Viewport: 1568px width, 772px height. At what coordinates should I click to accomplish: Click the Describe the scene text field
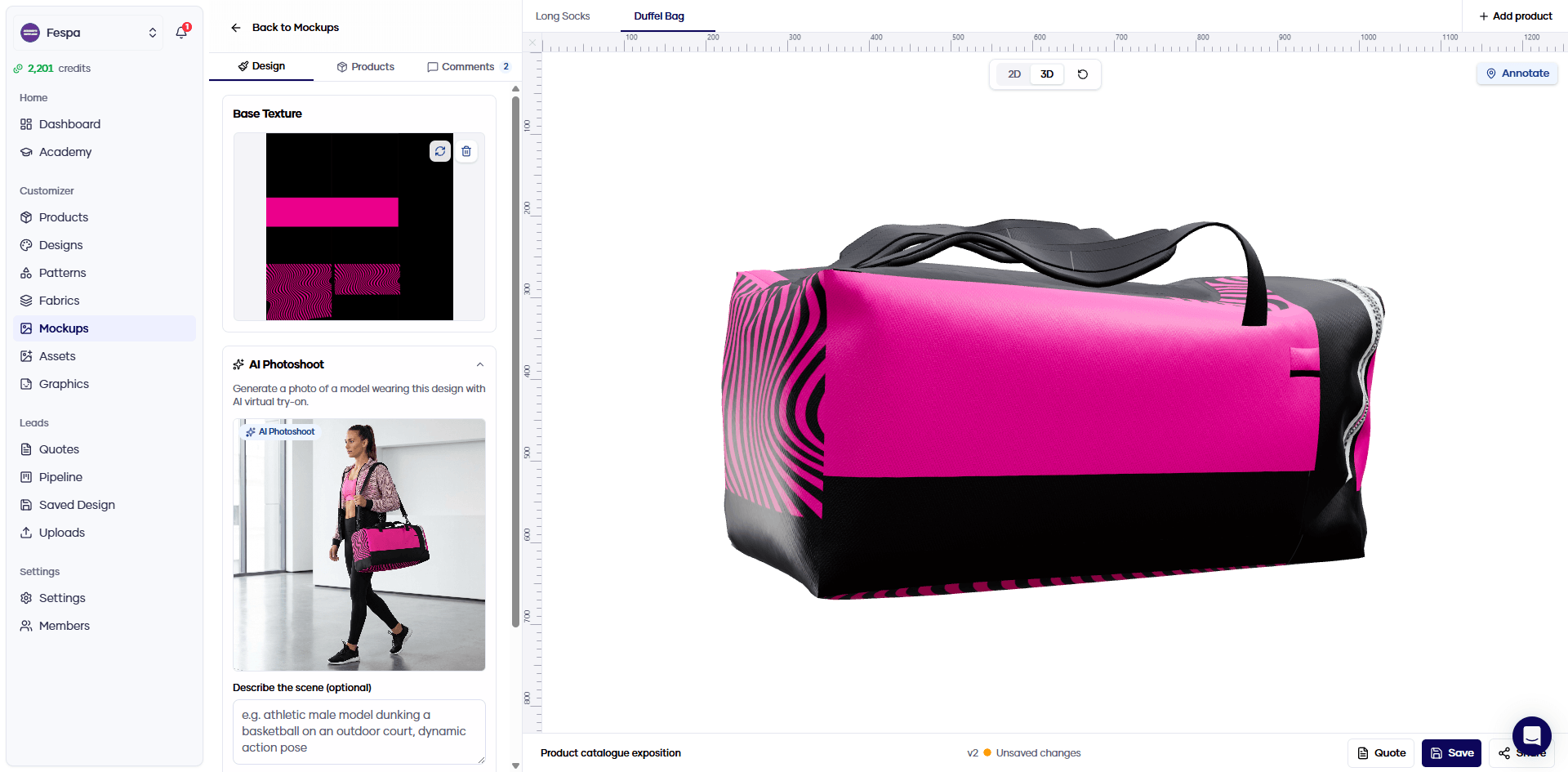pyautogui.click(x=359, y=732)
